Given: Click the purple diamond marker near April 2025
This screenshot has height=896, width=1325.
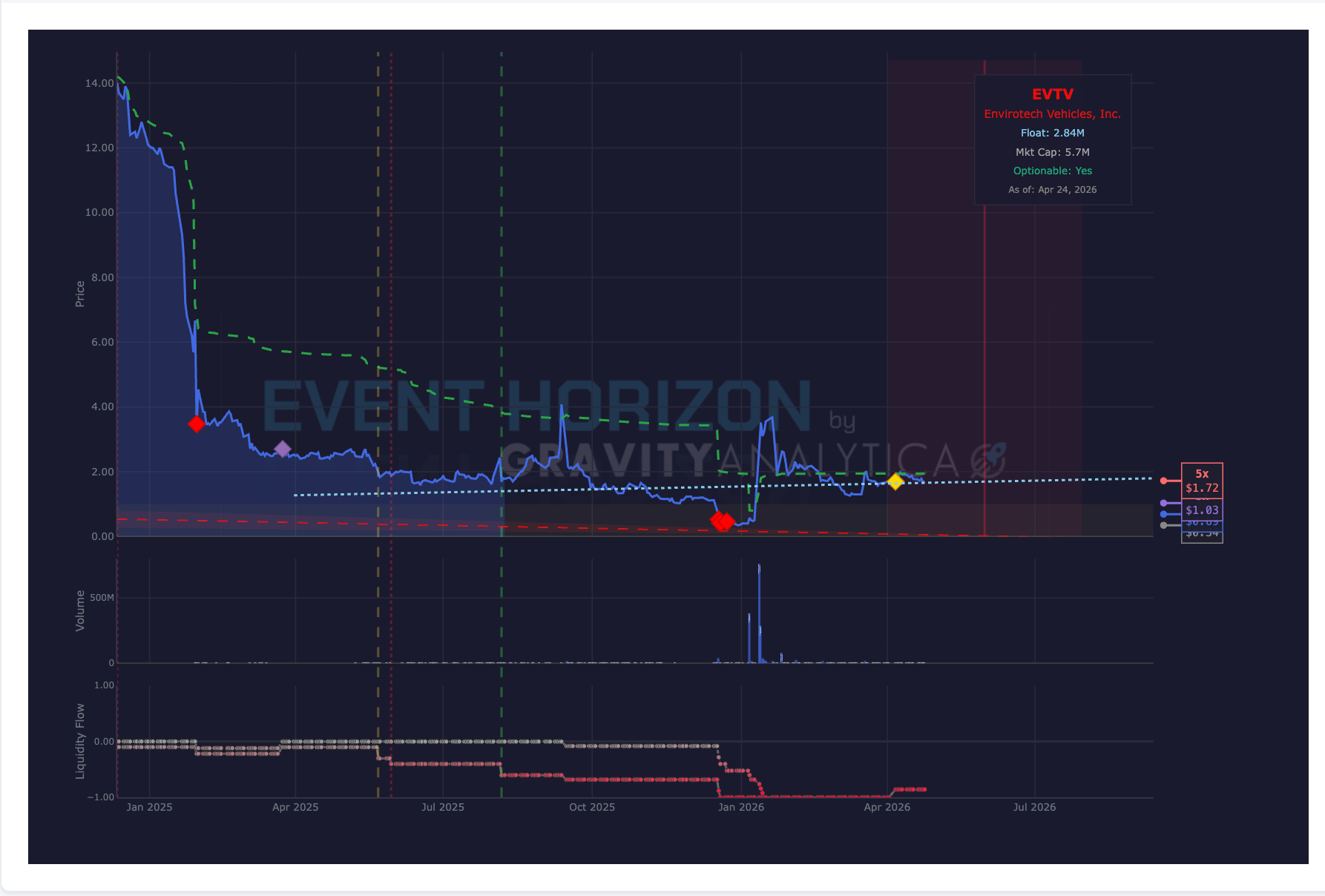Looking at the screenshot, I should tap(283, 449).
